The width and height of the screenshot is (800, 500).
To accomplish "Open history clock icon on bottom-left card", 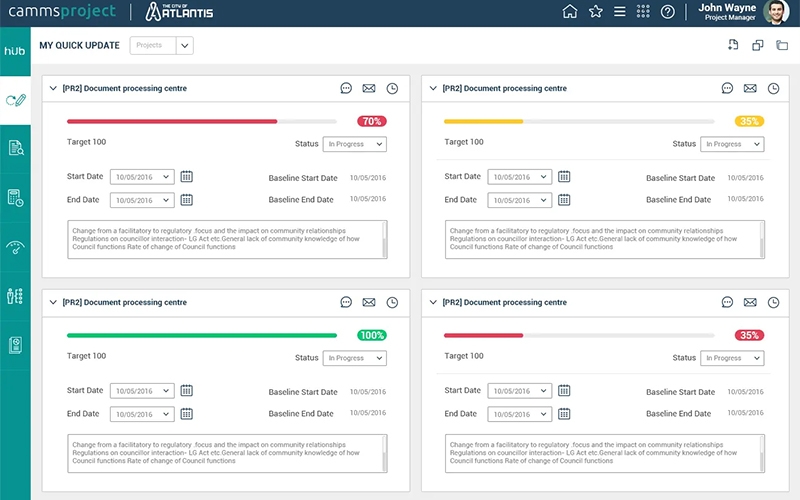I will tap(392, 302).
